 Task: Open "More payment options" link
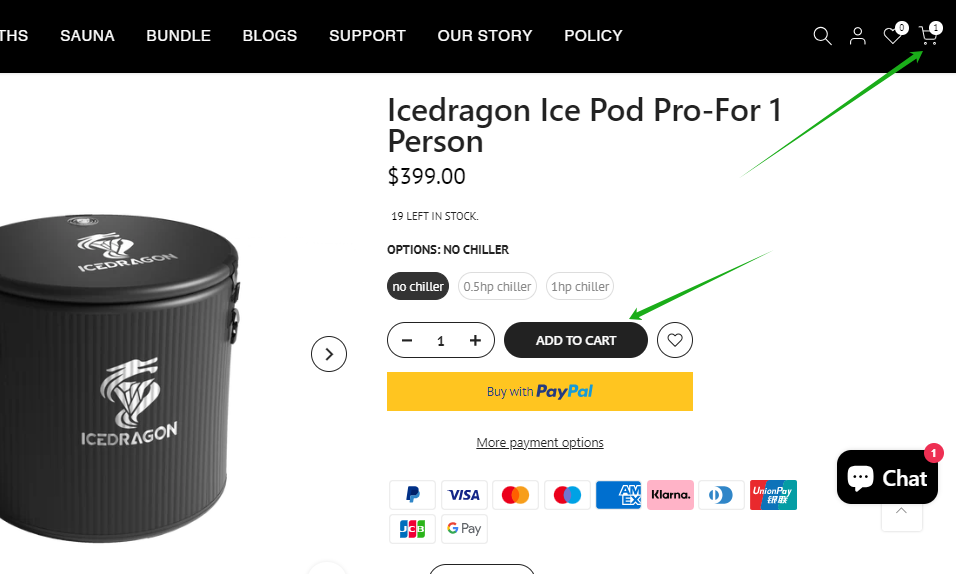(x=540, y=442)
